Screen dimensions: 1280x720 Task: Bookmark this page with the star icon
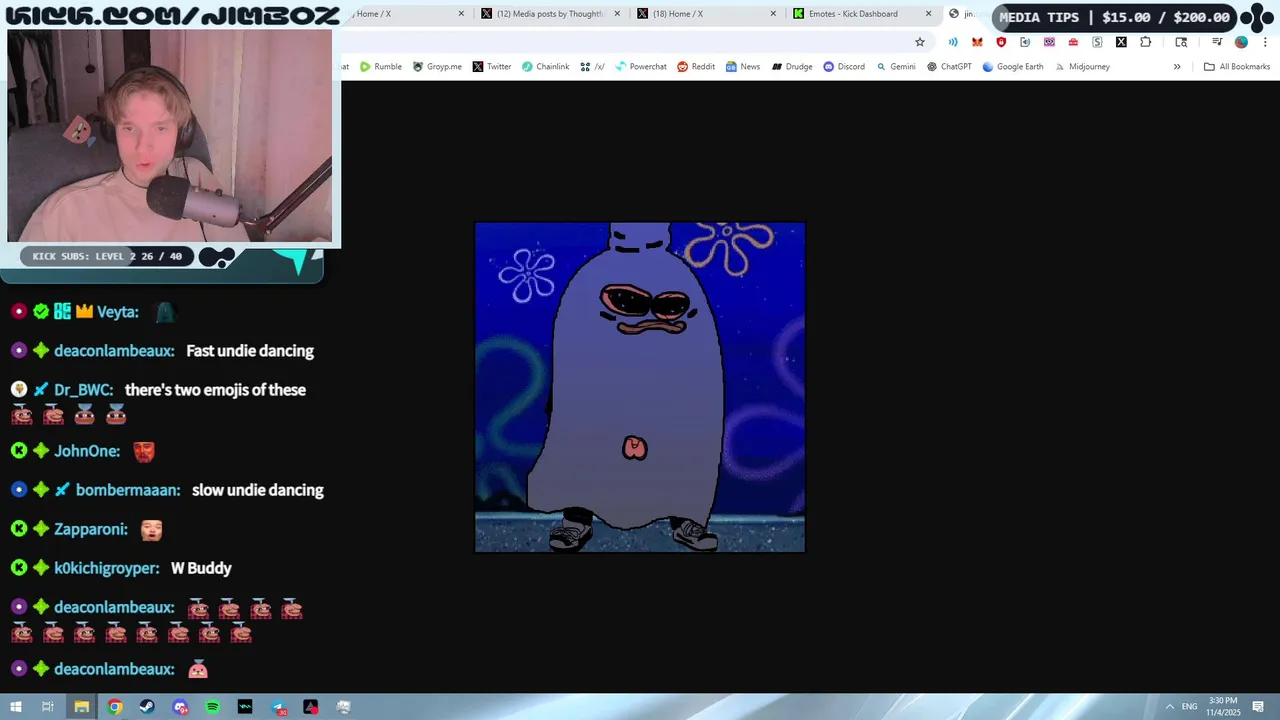(x=920, y=42)
